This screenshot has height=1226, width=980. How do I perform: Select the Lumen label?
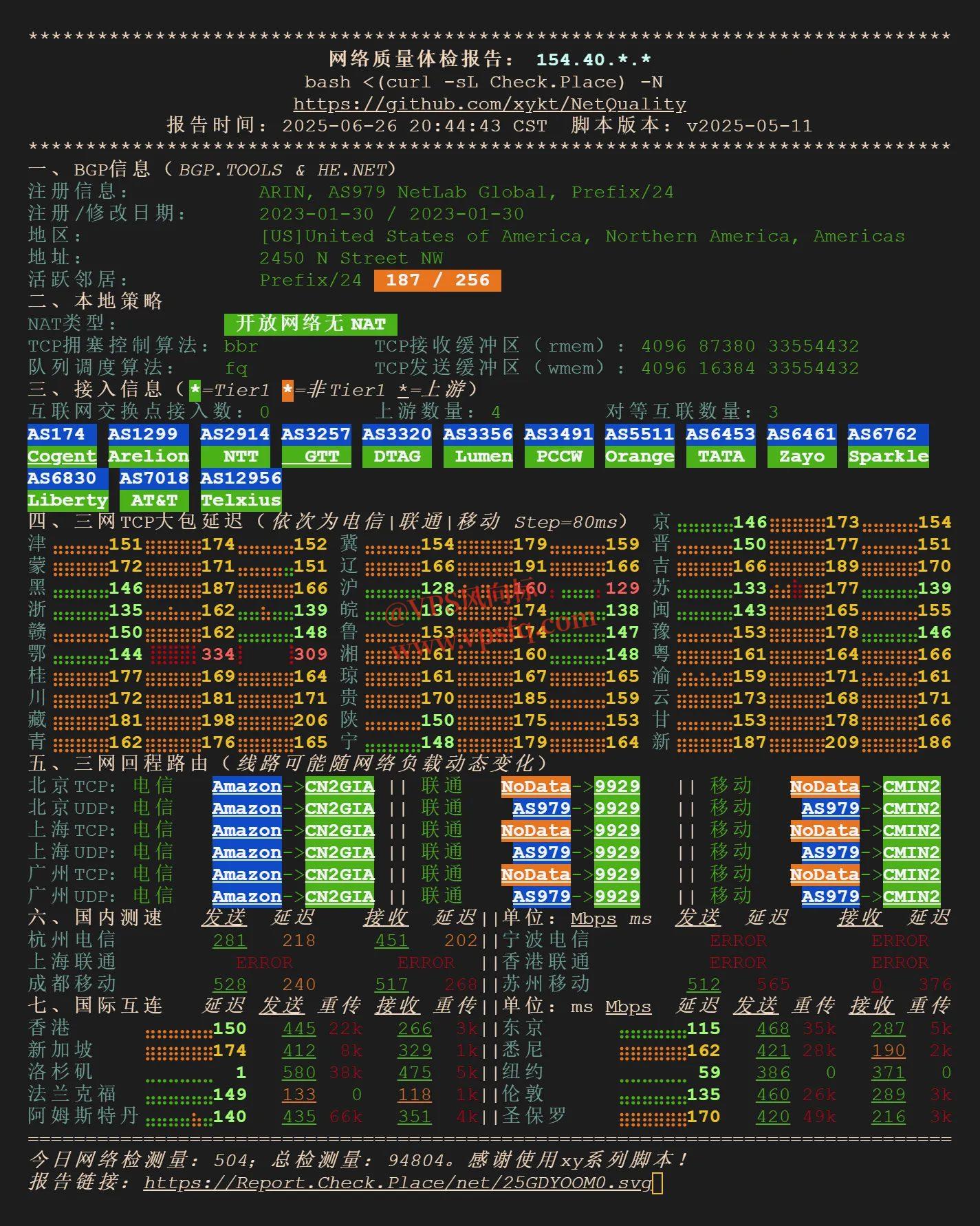478,456
